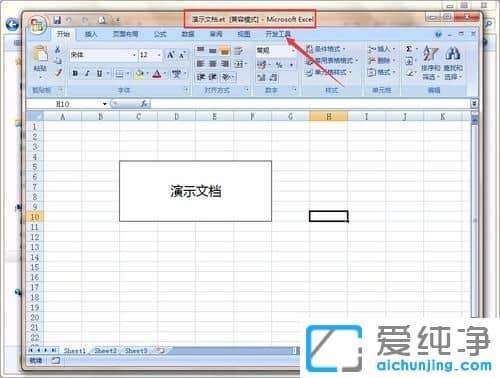Open the 页面布局 Page Layout tab
This screenshot has height=378, width=500.
tap(125, 34)
